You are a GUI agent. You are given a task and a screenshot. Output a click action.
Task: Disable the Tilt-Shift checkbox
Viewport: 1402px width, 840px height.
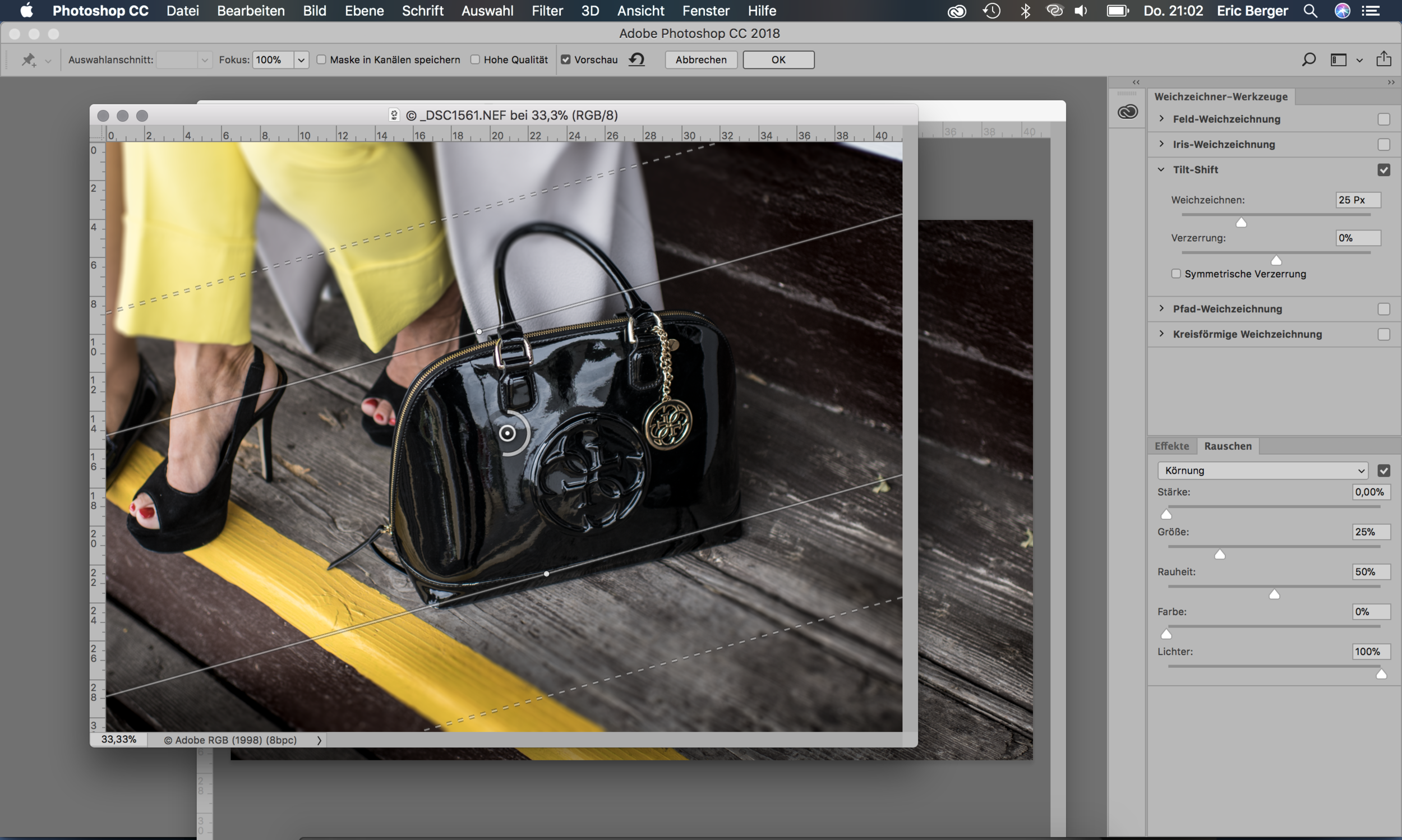[1384, 170]
